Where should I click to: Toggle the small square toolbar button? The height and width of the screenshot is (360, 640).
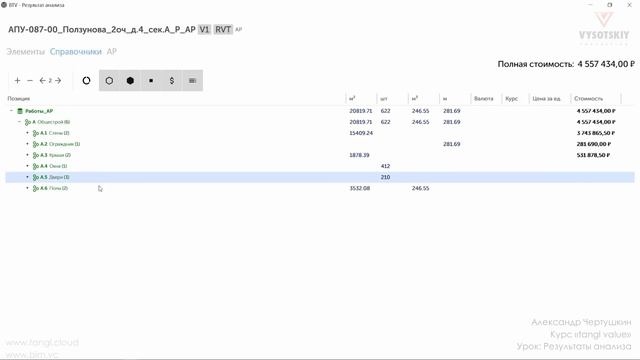tap(151, 81)
